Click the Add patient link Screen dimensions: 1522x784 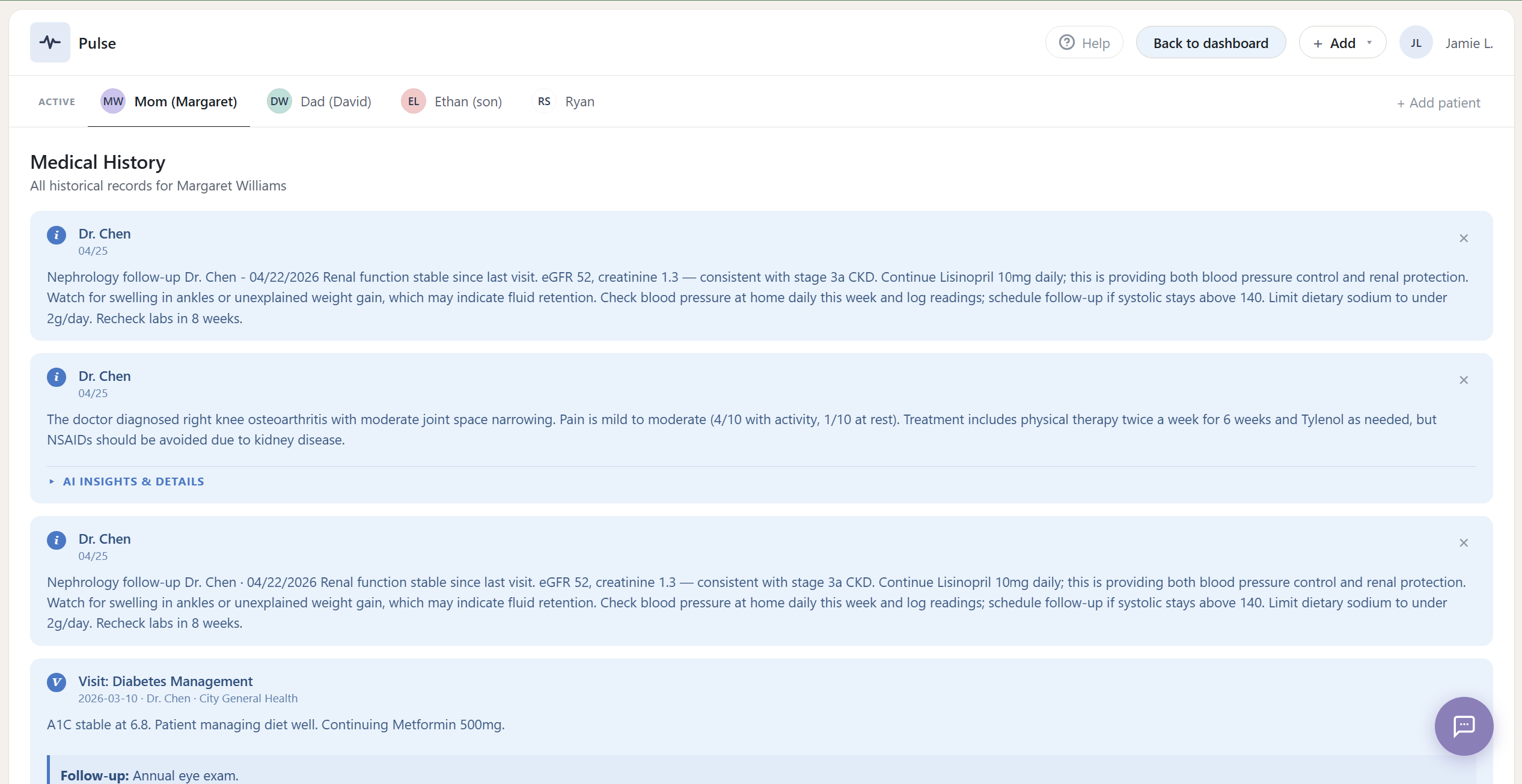point(1438,103)
